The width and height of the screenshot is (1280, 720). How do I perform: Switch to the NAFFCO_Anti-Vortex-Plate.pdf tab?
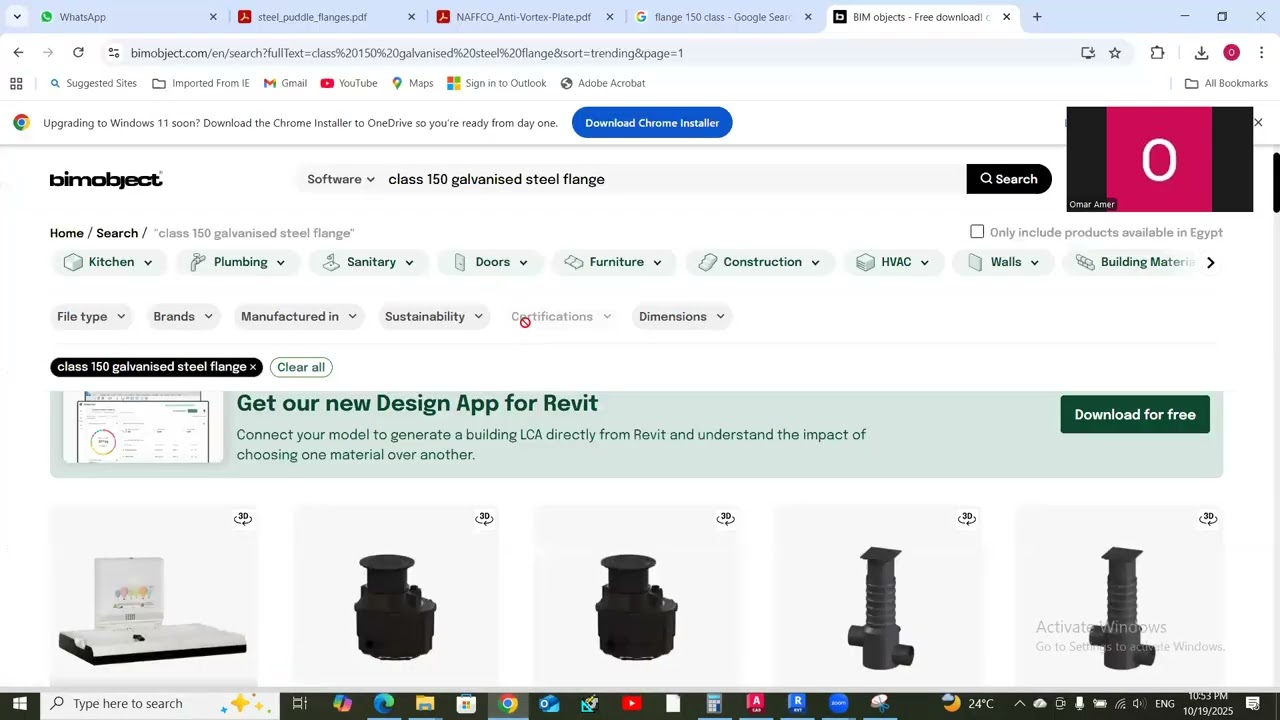[525, 17]
